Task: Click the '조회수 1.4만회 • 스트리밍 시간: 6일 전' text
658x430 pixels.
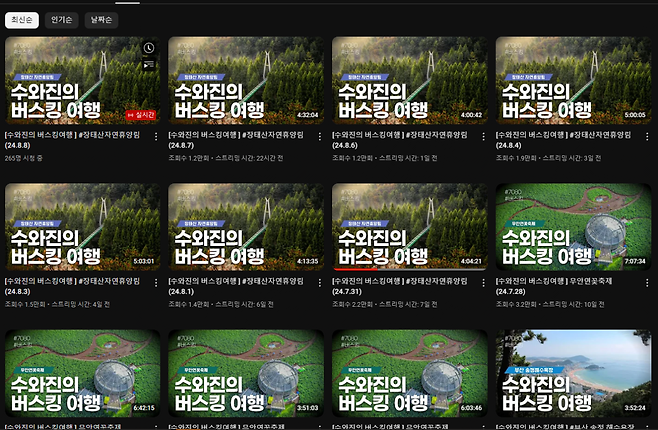Action: pos(221,304)
